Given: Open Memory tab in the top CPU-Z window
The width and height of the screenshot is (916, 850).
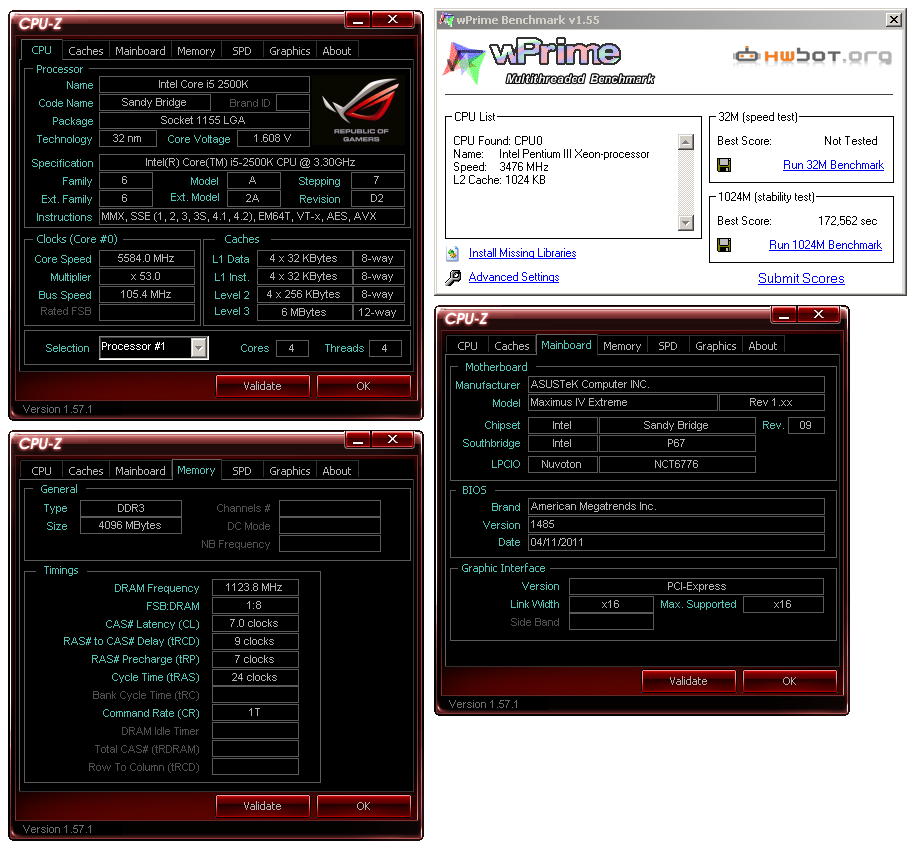Looking at the screenshot, I should click(196, 51).
